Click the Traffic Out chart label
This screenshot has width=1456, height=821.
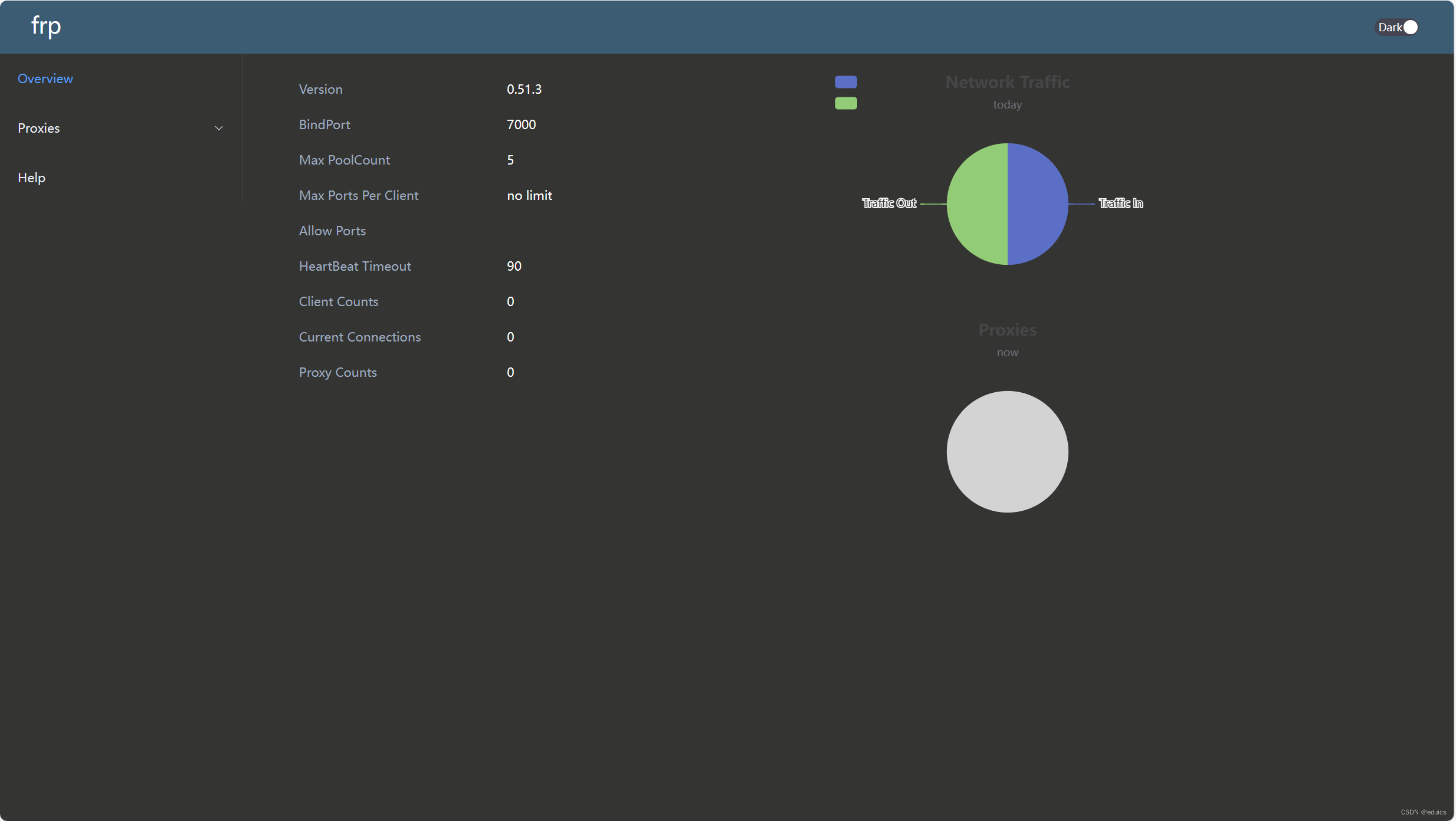[890, 203]
